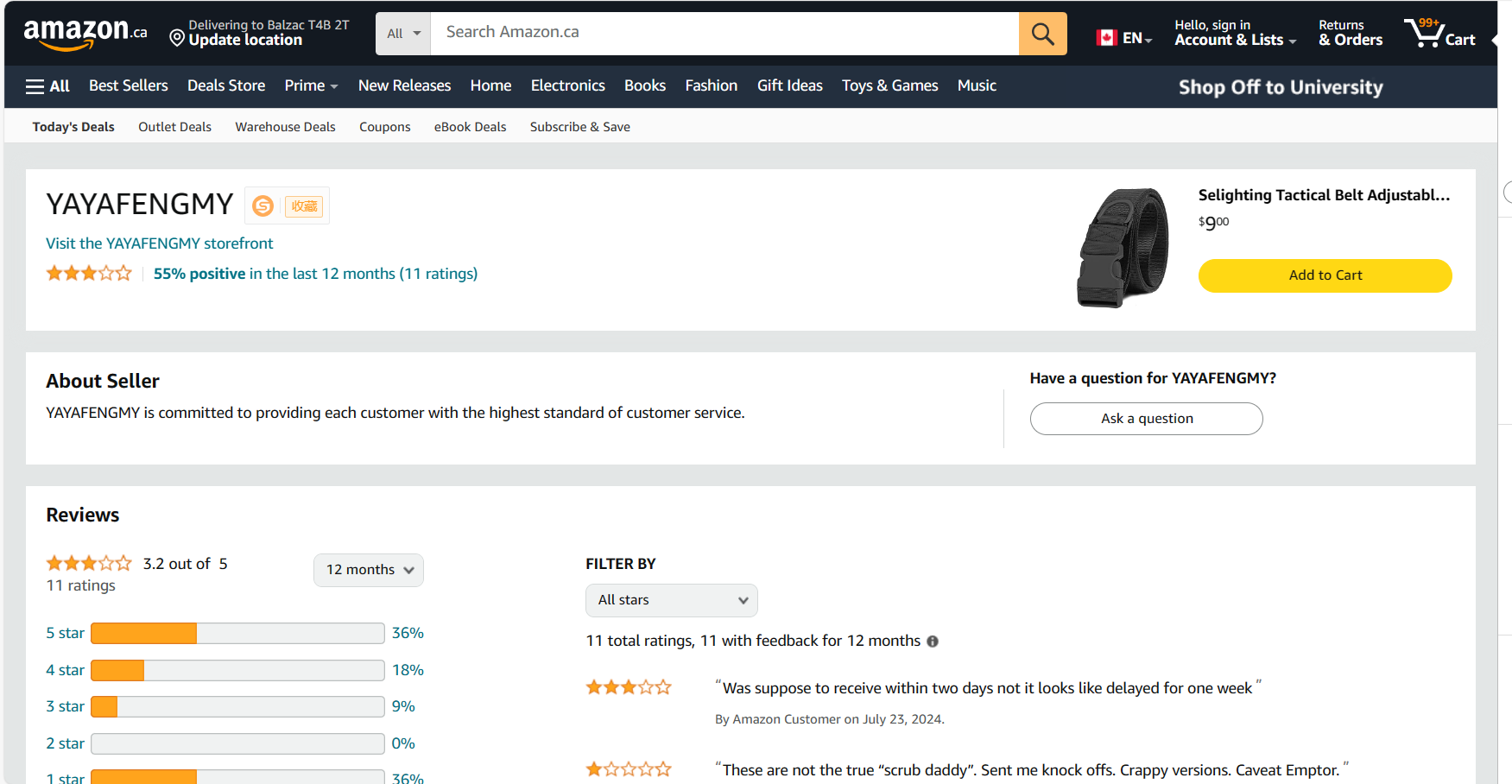Open Fashion category
Screen dimensions: 1512x784
tap(712, 85)
